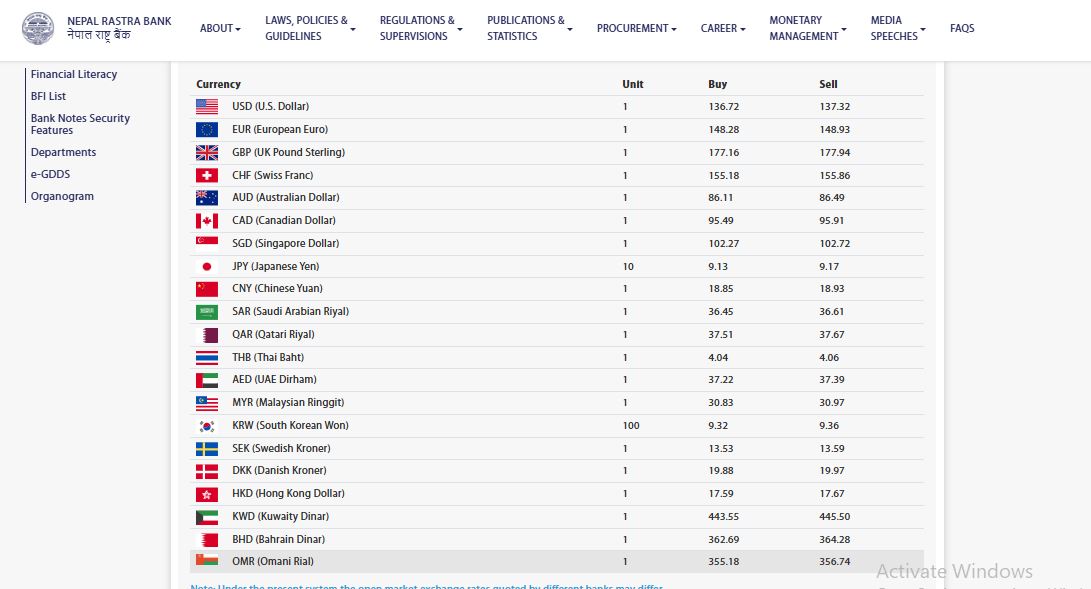Click the Swiss Franc flag icon

coord(207,175)
